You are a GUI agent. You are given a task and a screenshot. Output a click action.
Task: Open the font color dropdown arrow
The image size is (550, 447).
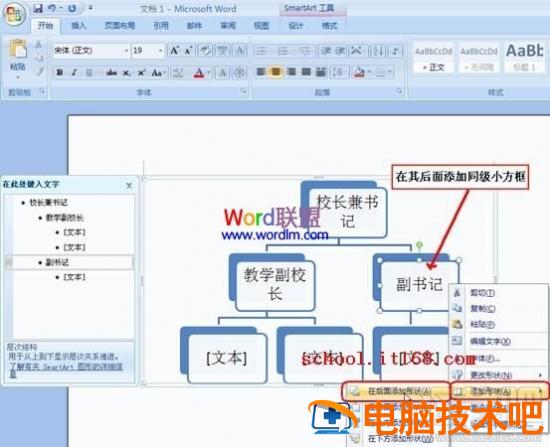point(209,73)
